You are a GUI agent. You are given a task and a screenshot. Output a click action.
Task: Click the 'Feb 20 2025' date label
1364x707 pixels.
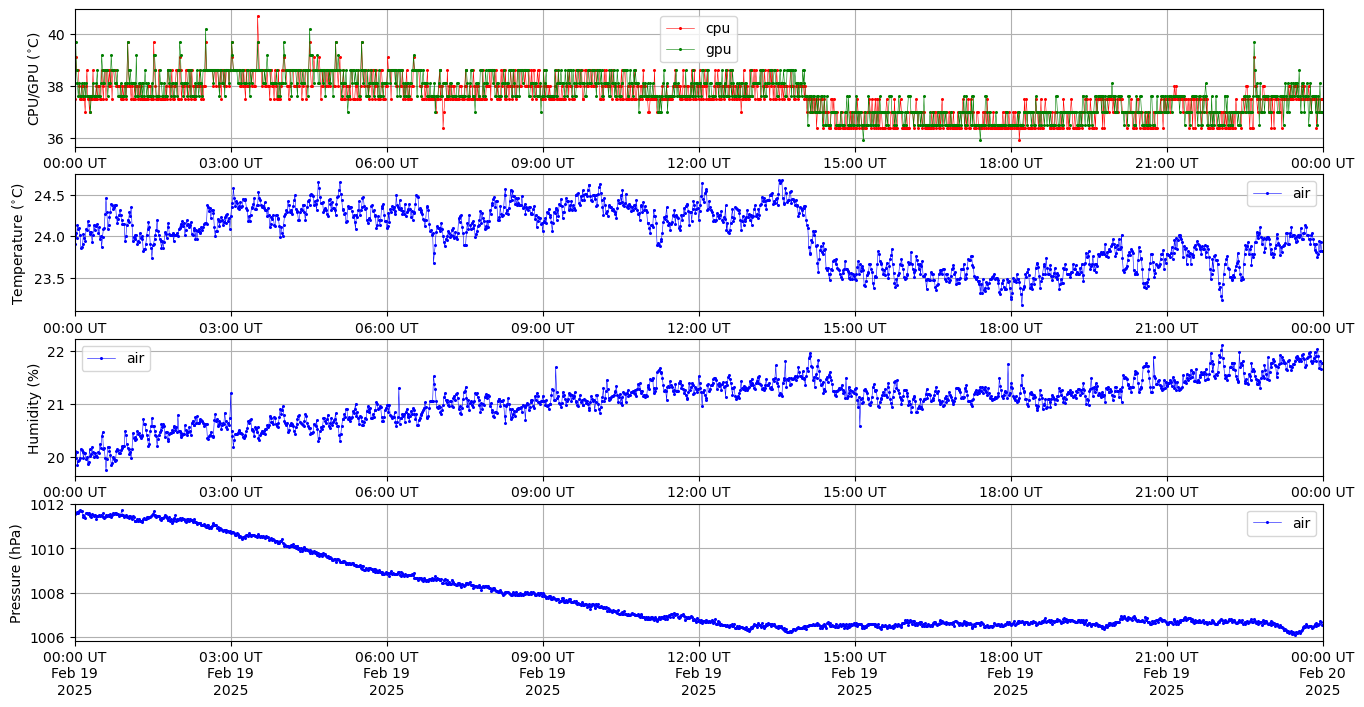(x=1322, y=673)
